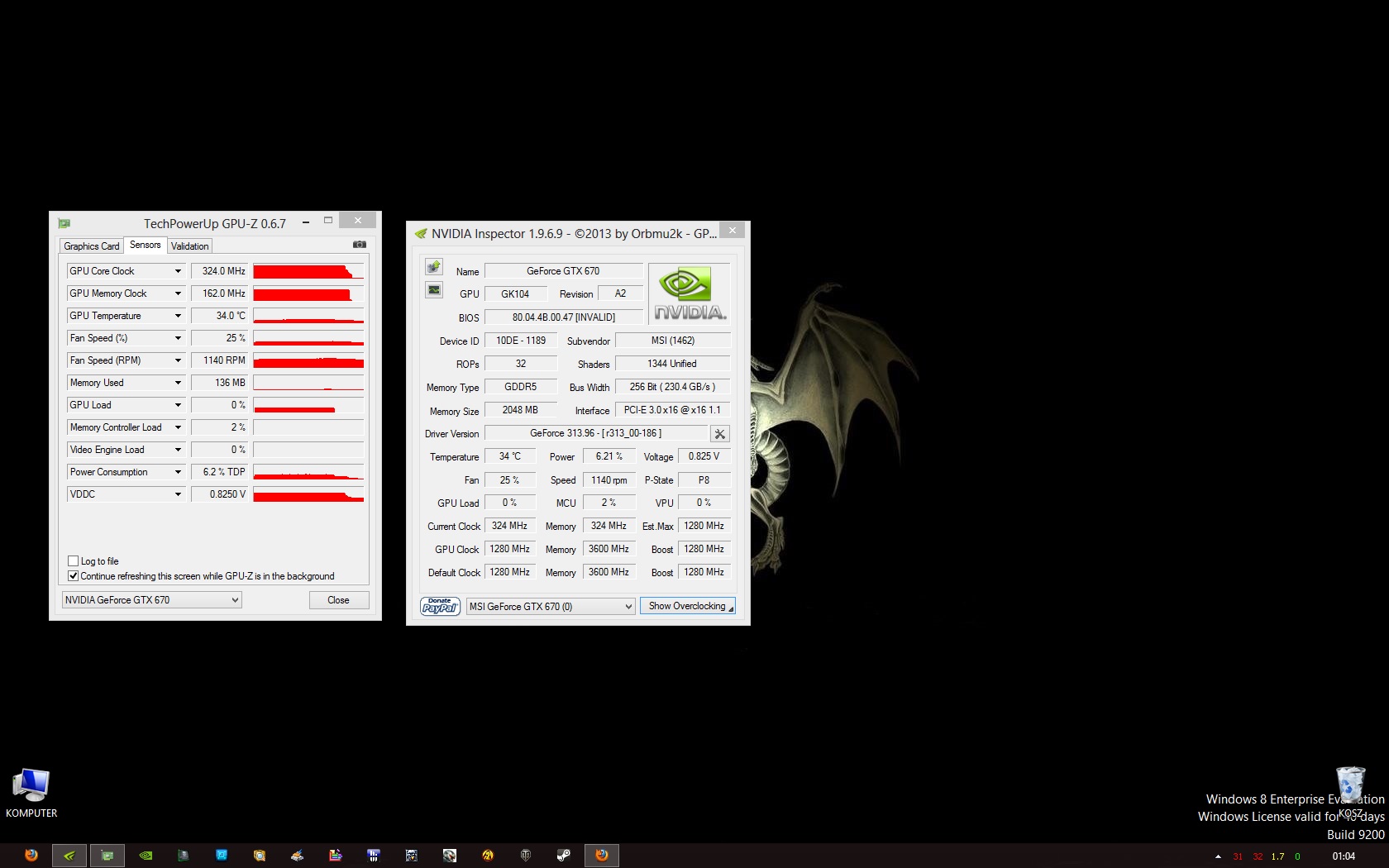Expand the Memory Used sensor dropdown
The image size is (1389, 868).
pos(178,383)
